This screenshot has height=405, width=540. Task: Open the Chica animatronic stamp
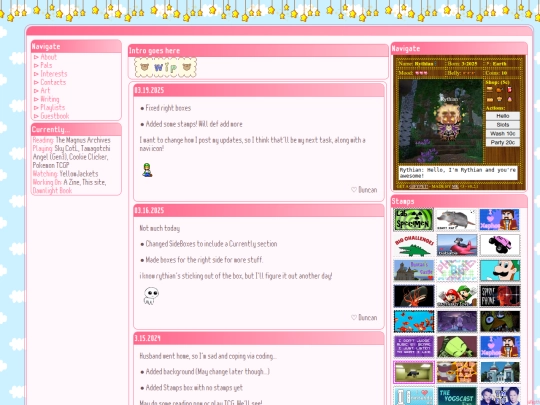(x=500, y=321)
